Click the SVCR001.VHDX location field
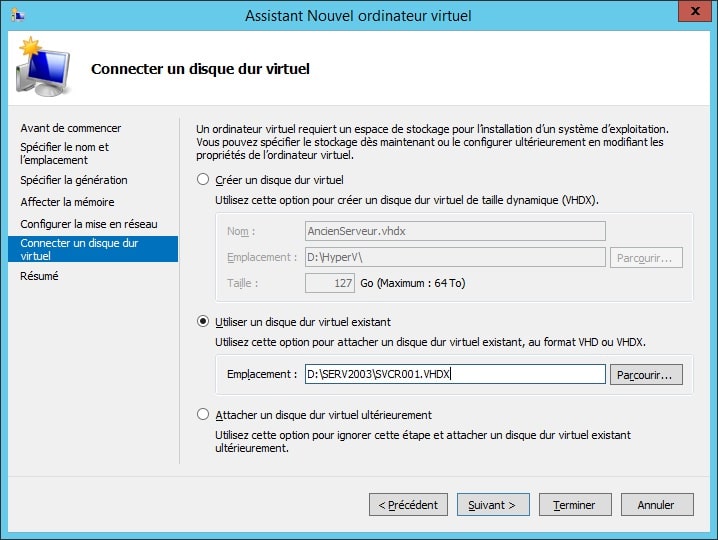The height and width of the screenshot is (540, 718). [x=455, y=375]
